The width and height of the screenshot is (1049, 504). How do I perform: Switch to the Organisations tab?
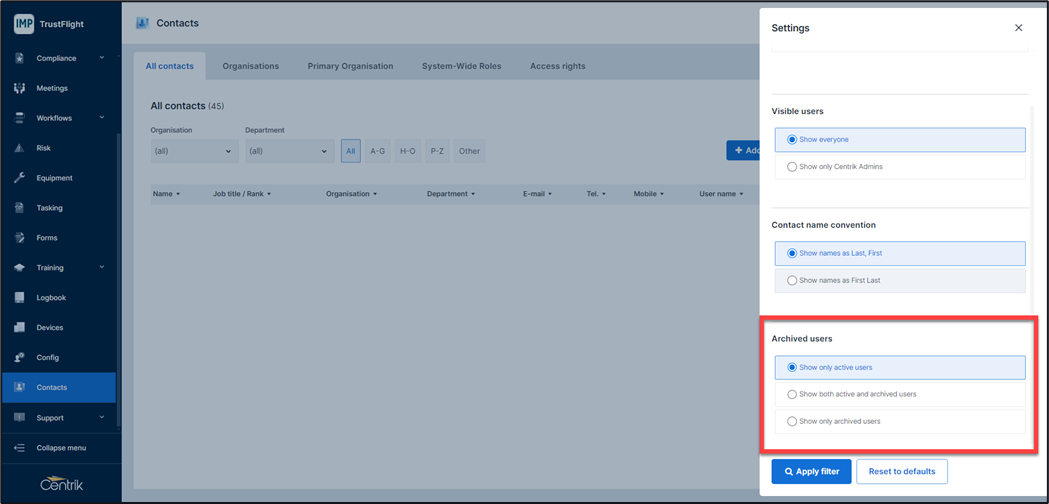click(250, 66)
